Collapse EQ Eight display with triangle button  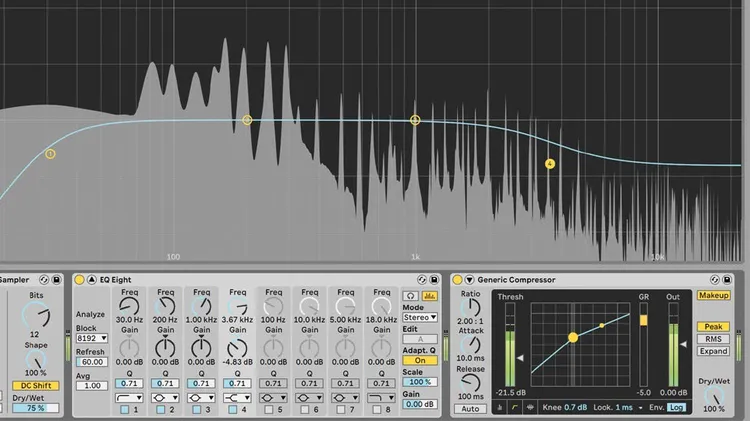pyautogui.click(x=91, y=280)
